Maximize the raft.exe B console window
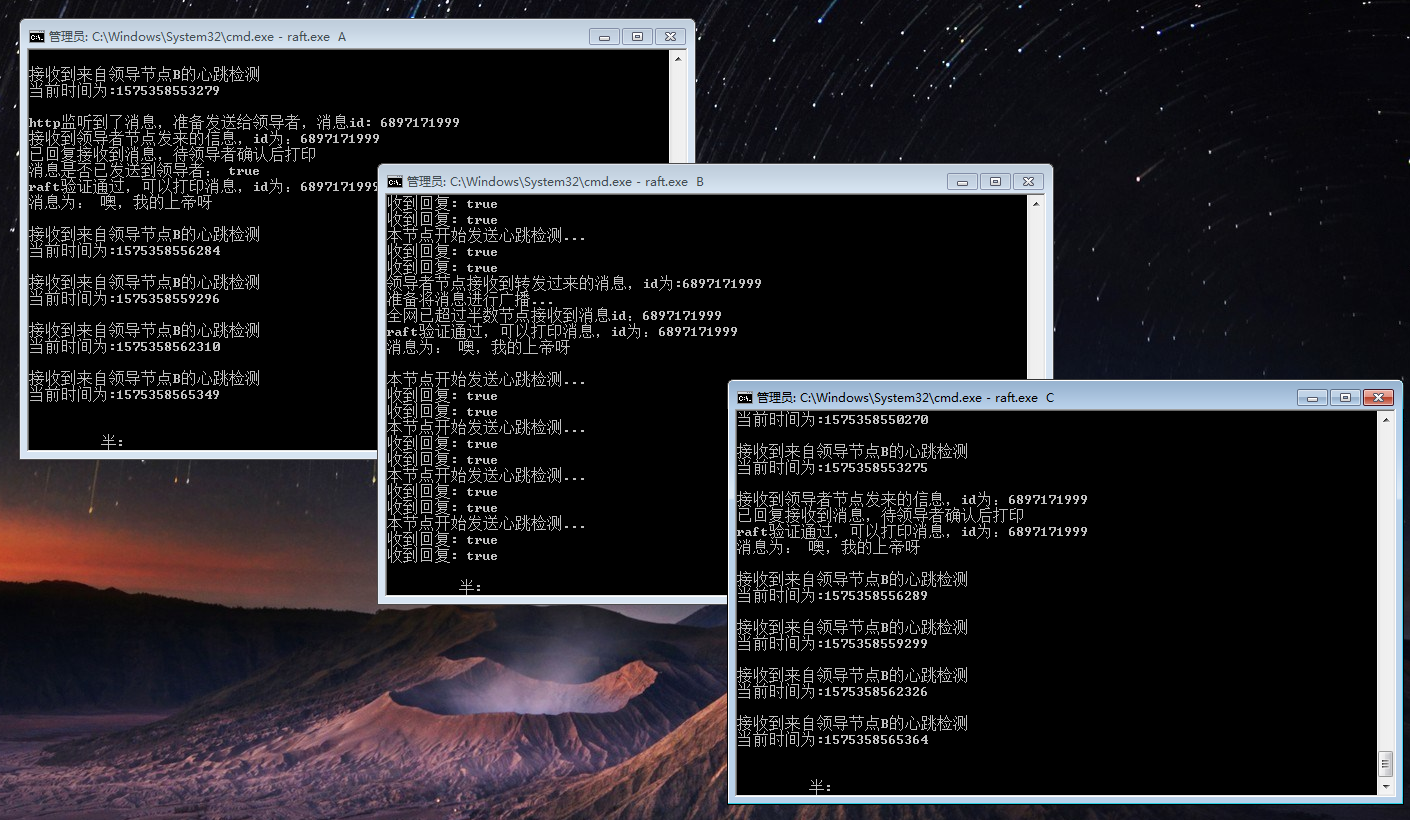The height and width of the screenshot is (820, 1410). [994, 181]
